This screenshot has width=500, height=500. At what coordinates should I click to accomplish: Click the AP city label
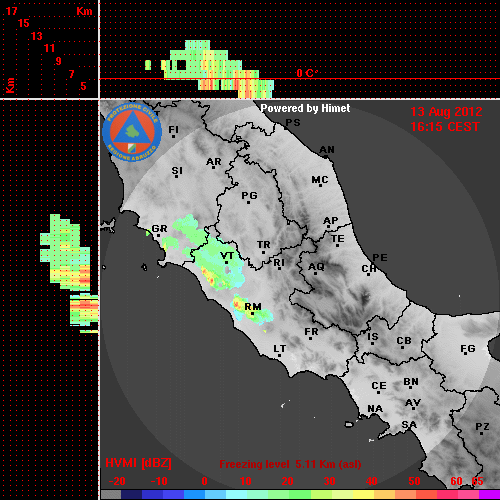tap(331, 221)
